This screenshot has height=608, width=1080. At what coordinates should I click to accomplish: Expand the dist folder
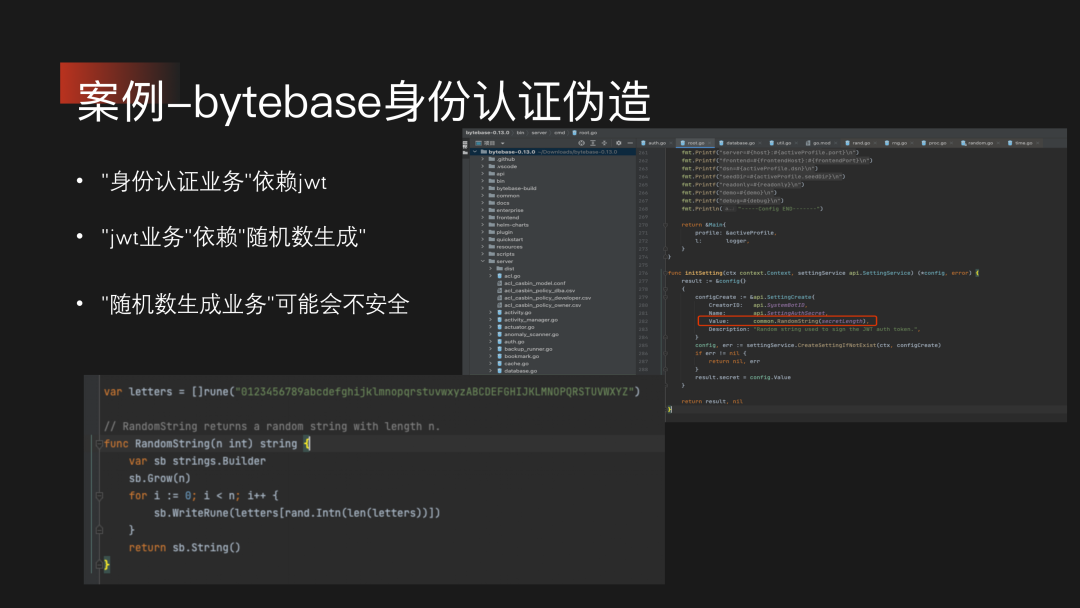click(490, 269)
